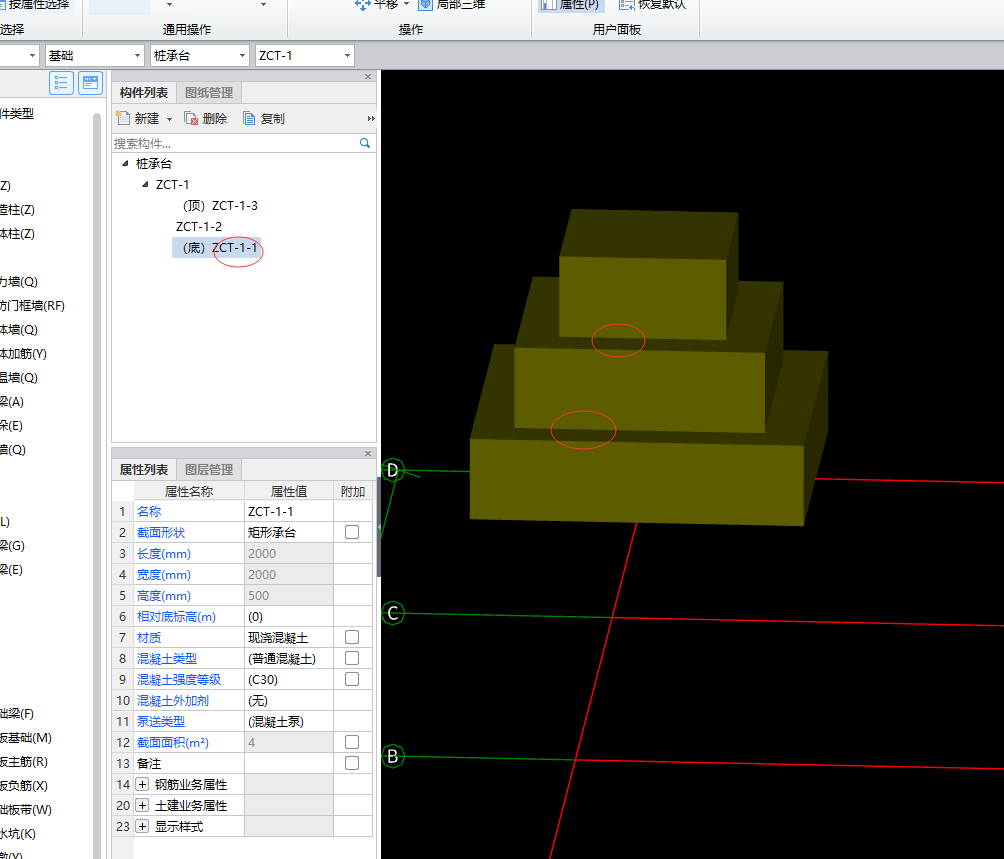
Task: Click the 泵送类型 property link
Action: click(161, 721)
